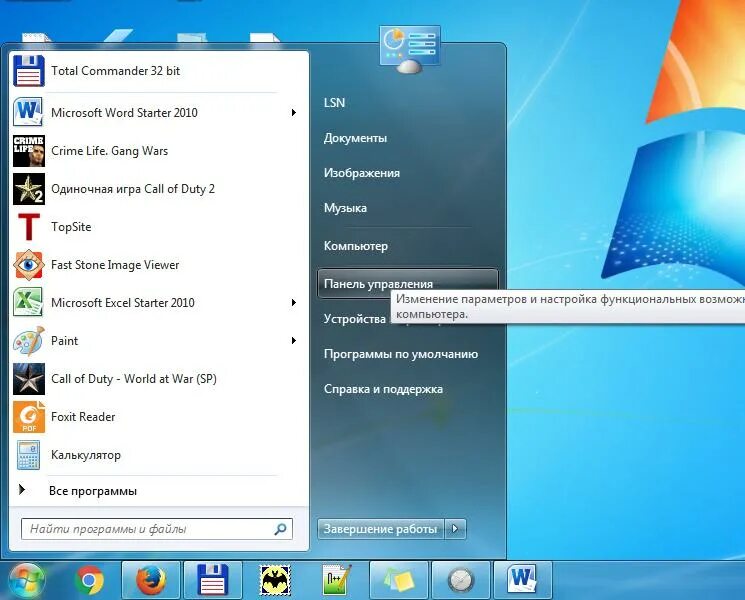Open Музыка from the Start menu
Screen dimensions: 745x600
pyautogui.click(x=345, y=208)
